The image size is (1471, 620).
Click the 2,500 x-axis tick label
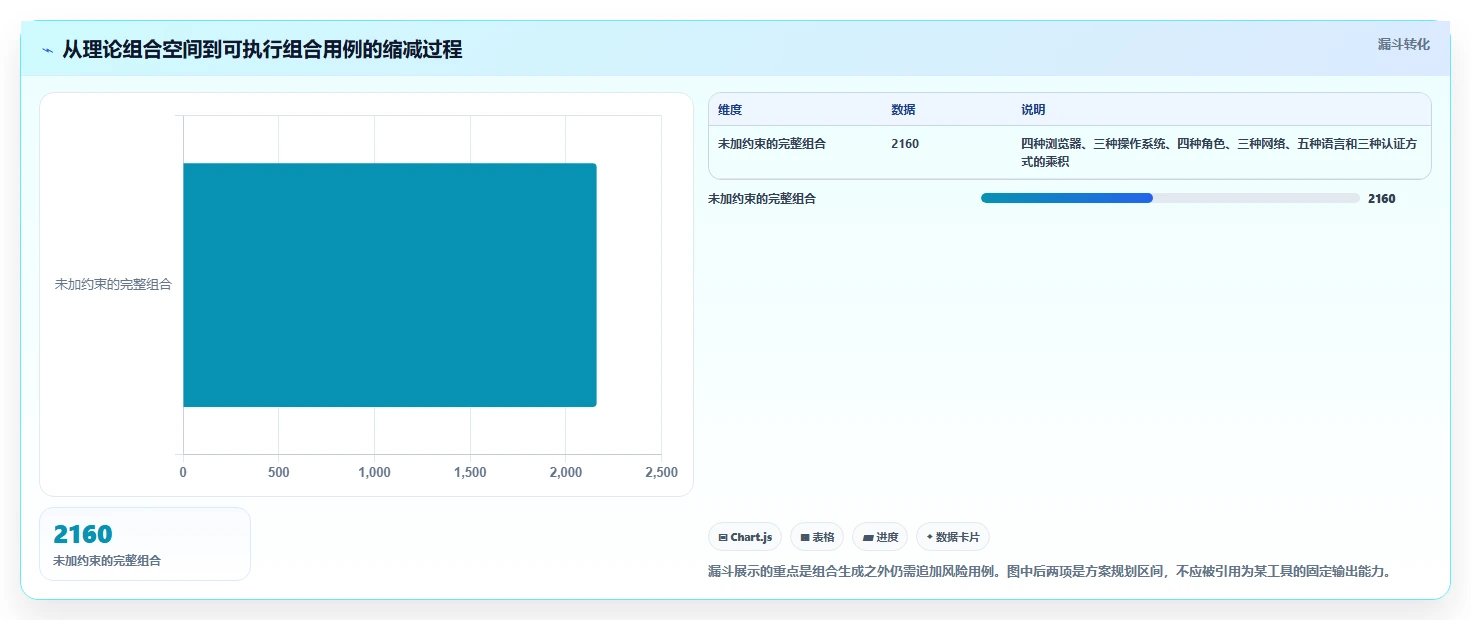tap(661, 473)
